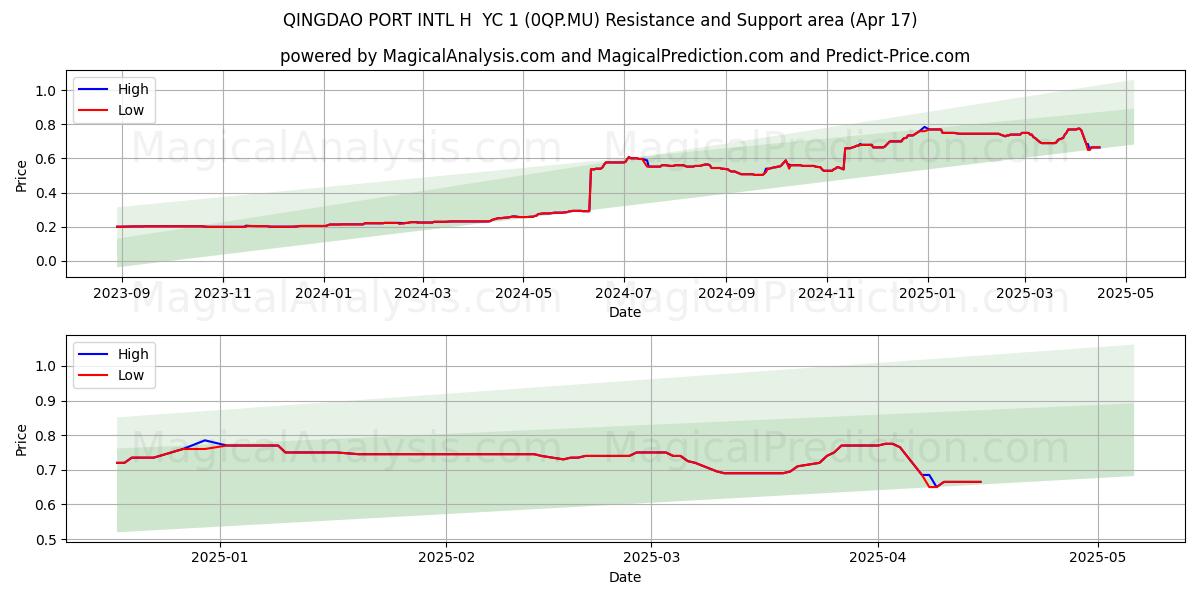Click the "2024-11" date tick label
This screenshot has height=600, width=1200.
827,293
